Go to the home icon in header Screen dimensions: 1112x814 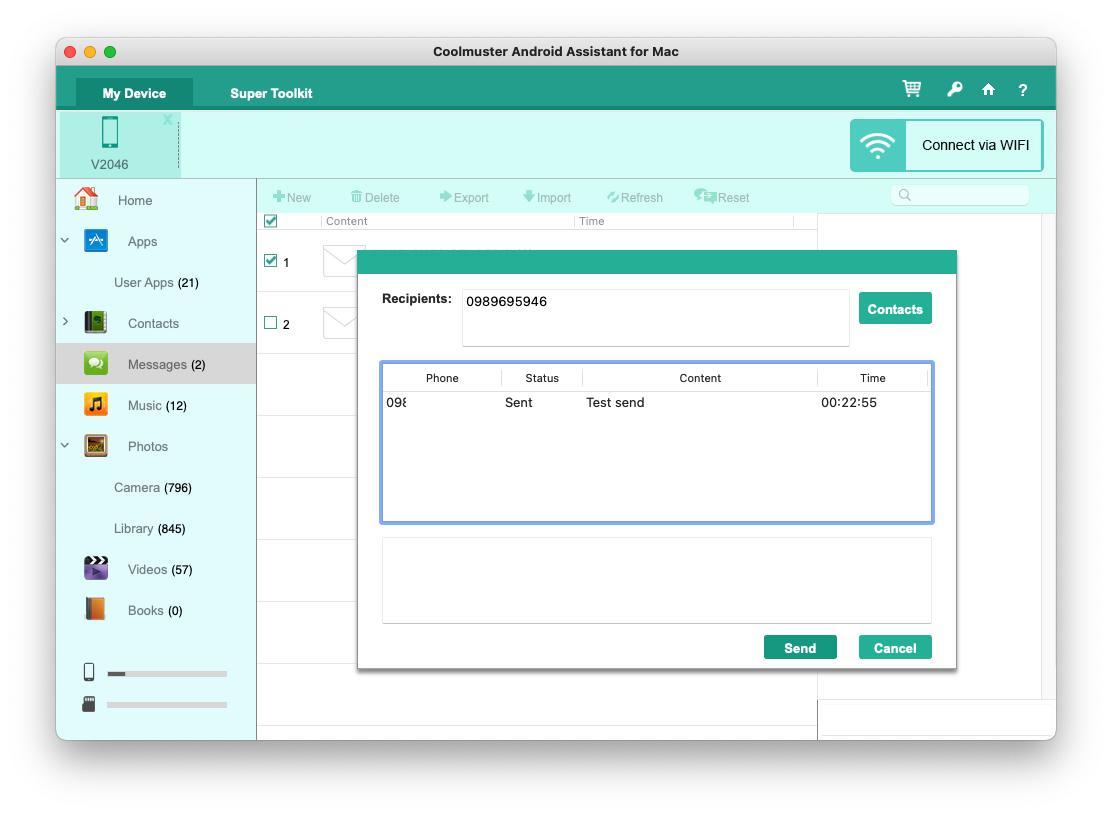(988, 89)
